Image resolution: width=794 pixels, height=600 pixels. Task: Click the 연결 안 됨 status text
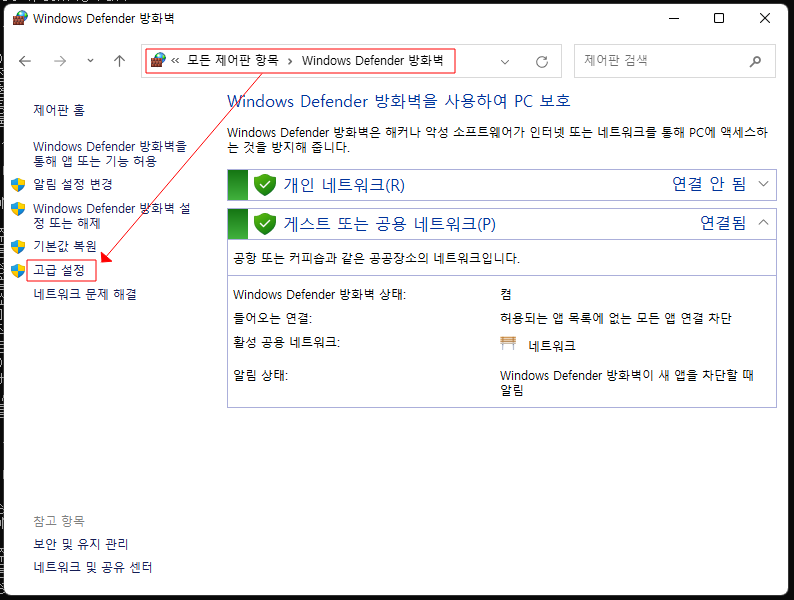709,184
